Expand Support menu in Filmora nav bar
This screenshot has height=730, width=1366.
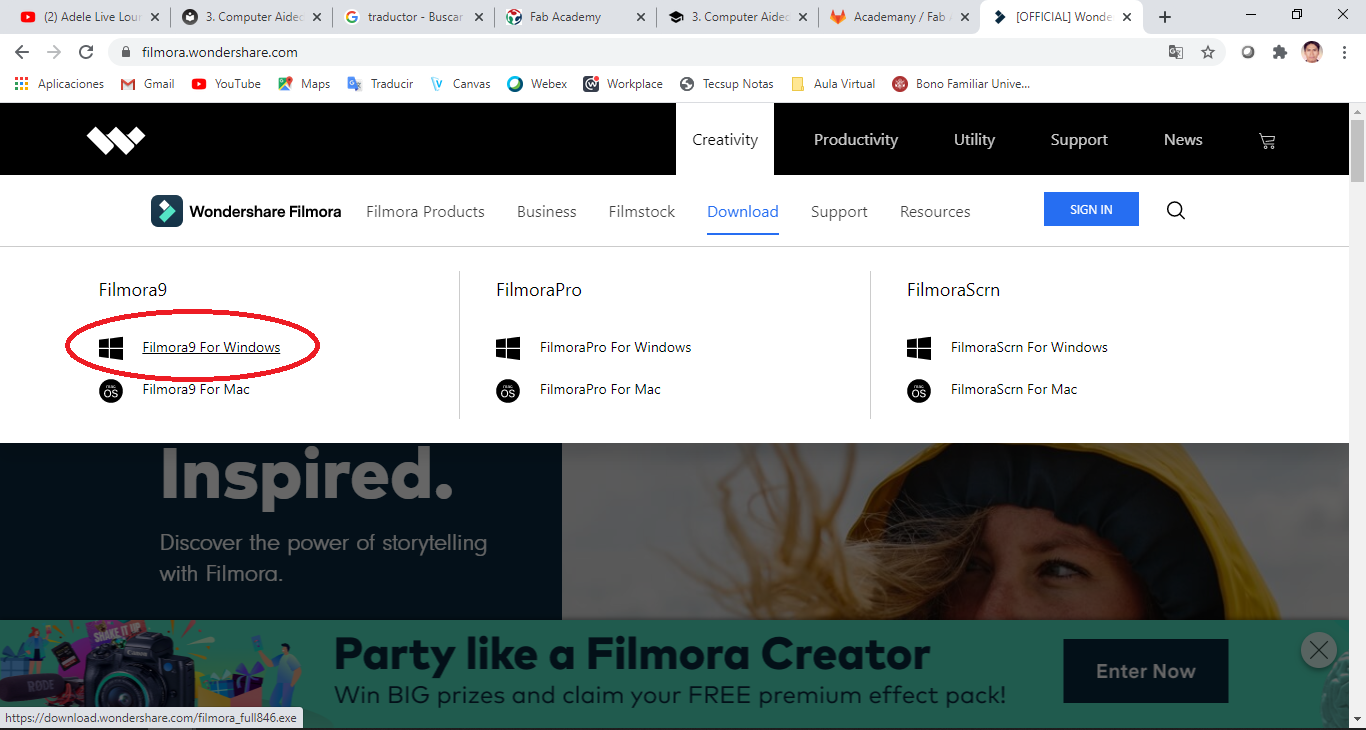click(x=839, y=212)
